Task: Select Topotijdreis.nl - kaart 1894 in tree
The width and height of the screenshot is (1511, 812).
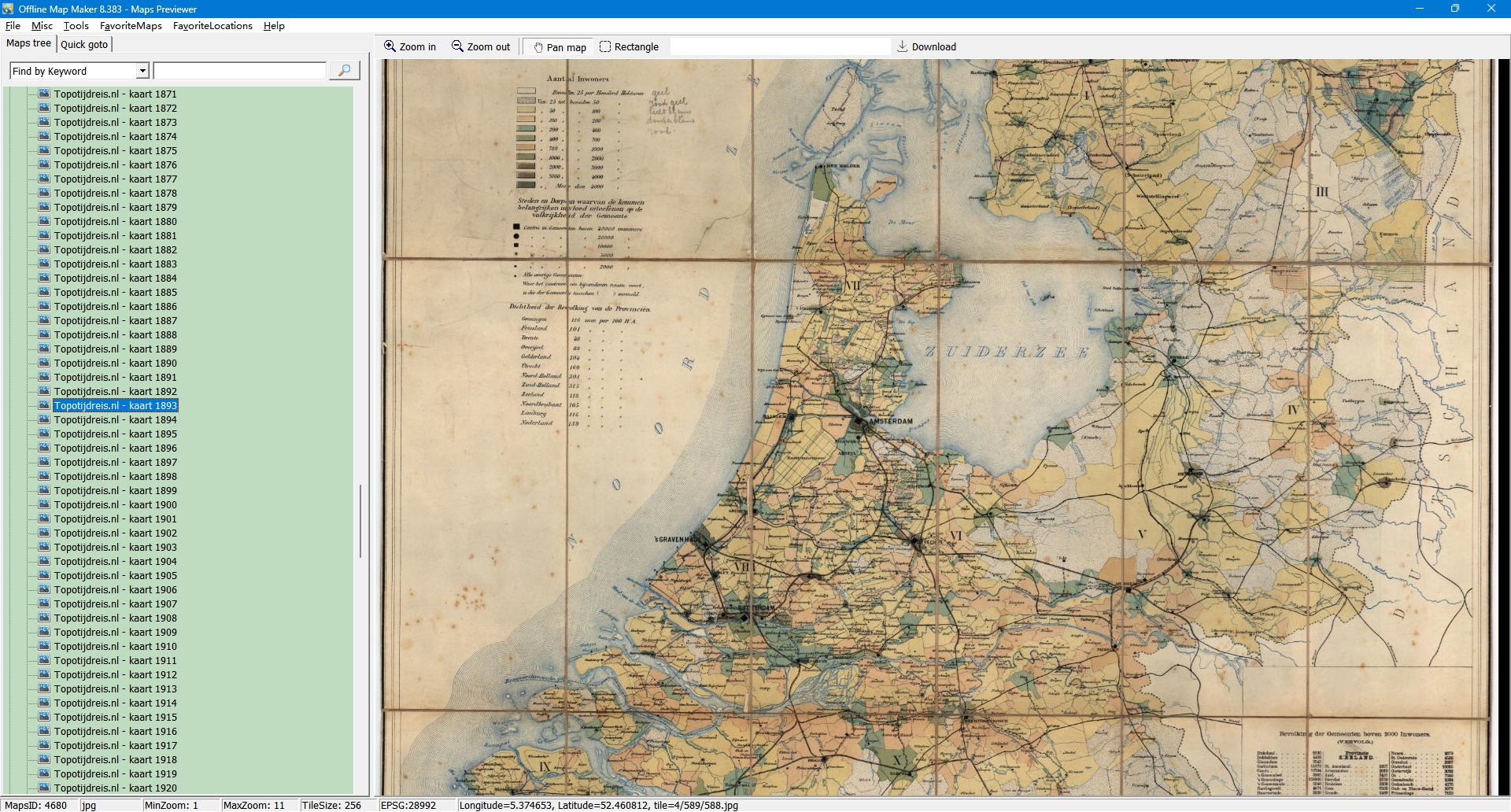Action: pyautogui.click(x=115, y=420)
